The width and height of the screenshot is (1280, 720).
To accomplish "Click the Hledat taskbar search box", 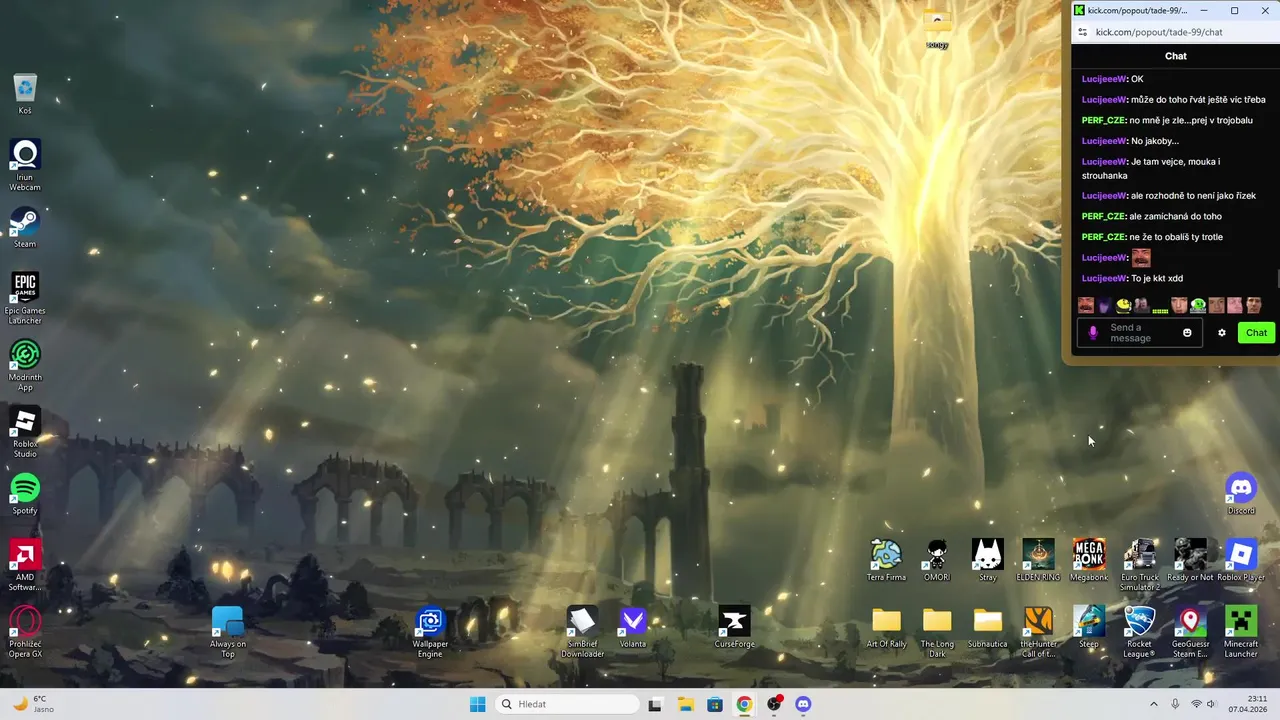I will coord(567,704).
